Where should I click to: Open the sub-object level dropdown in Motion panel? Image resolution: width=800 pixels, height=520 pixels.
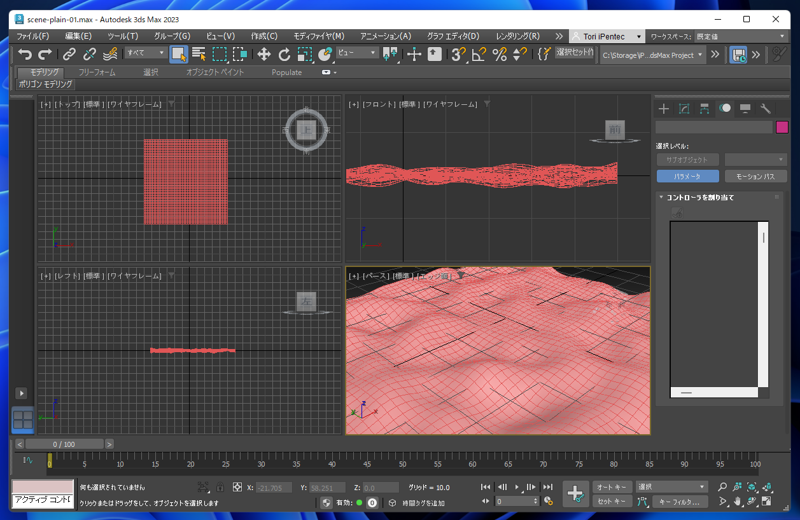point(756,160)
